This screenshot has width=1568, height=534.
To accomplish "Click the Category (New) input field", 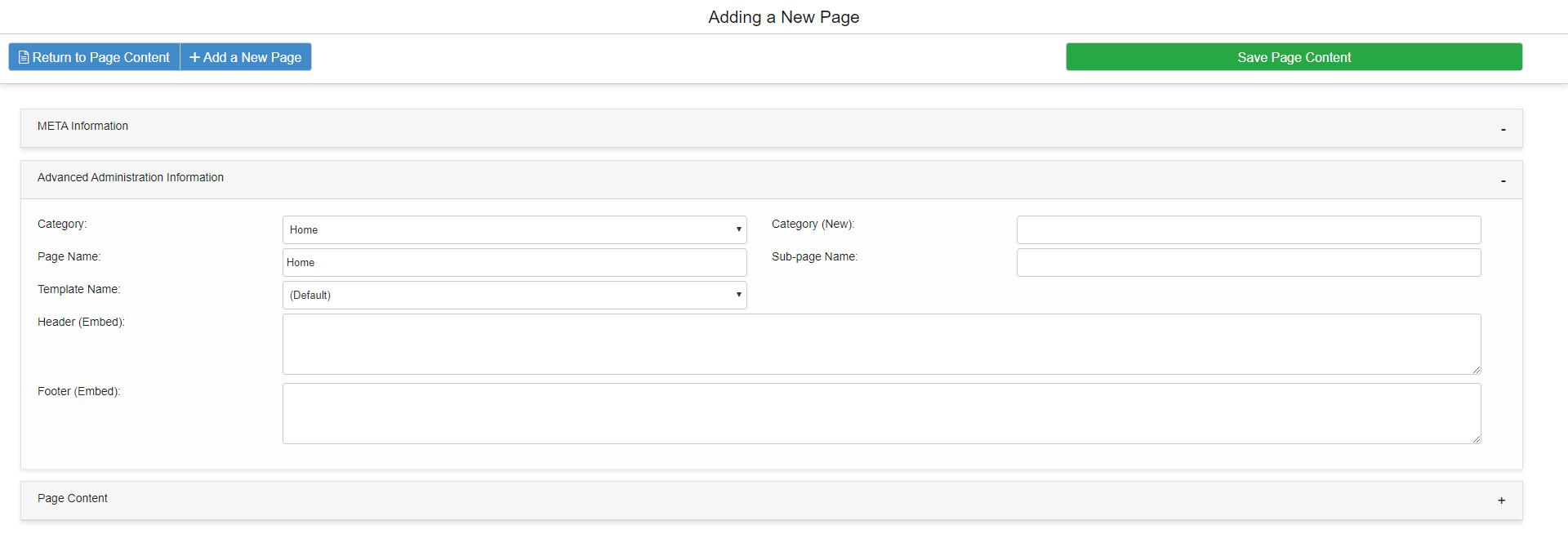I will (1249, 229).
